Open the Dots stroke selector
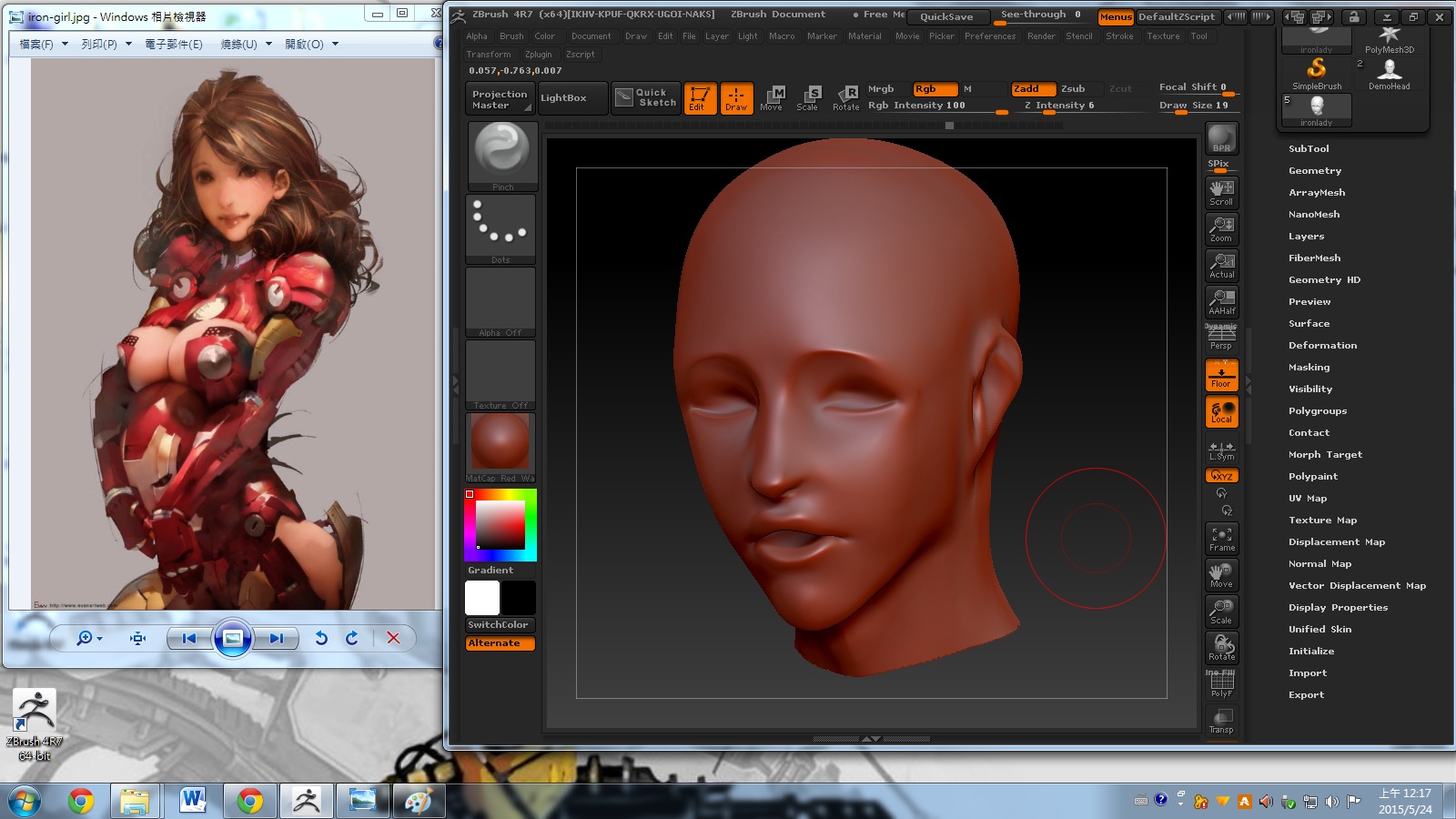 tap(501, 228)
